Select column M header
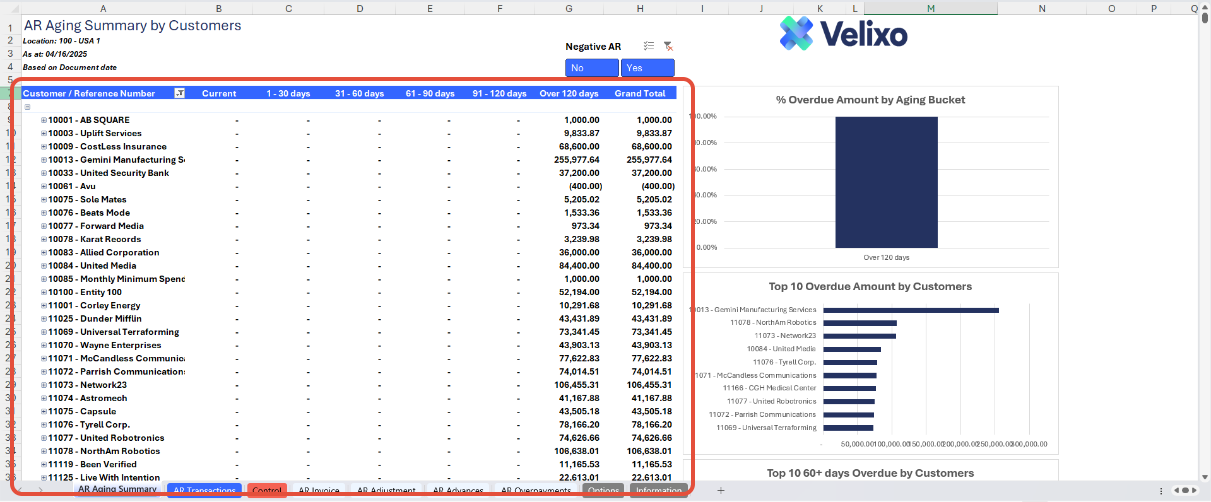The image size is (1211, 502). (x=930, y=8)
